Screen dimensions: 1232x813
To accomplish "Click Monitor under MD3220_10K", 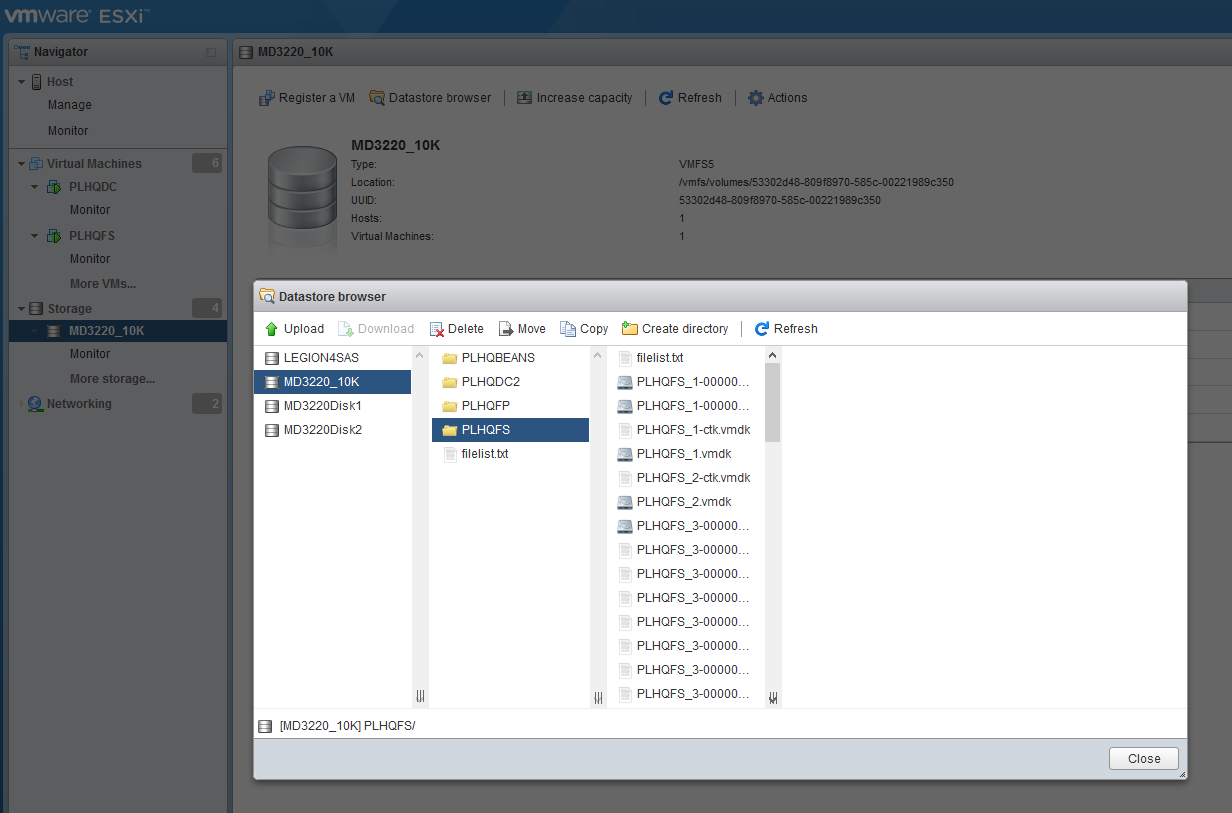I will [x=90, y=354].
